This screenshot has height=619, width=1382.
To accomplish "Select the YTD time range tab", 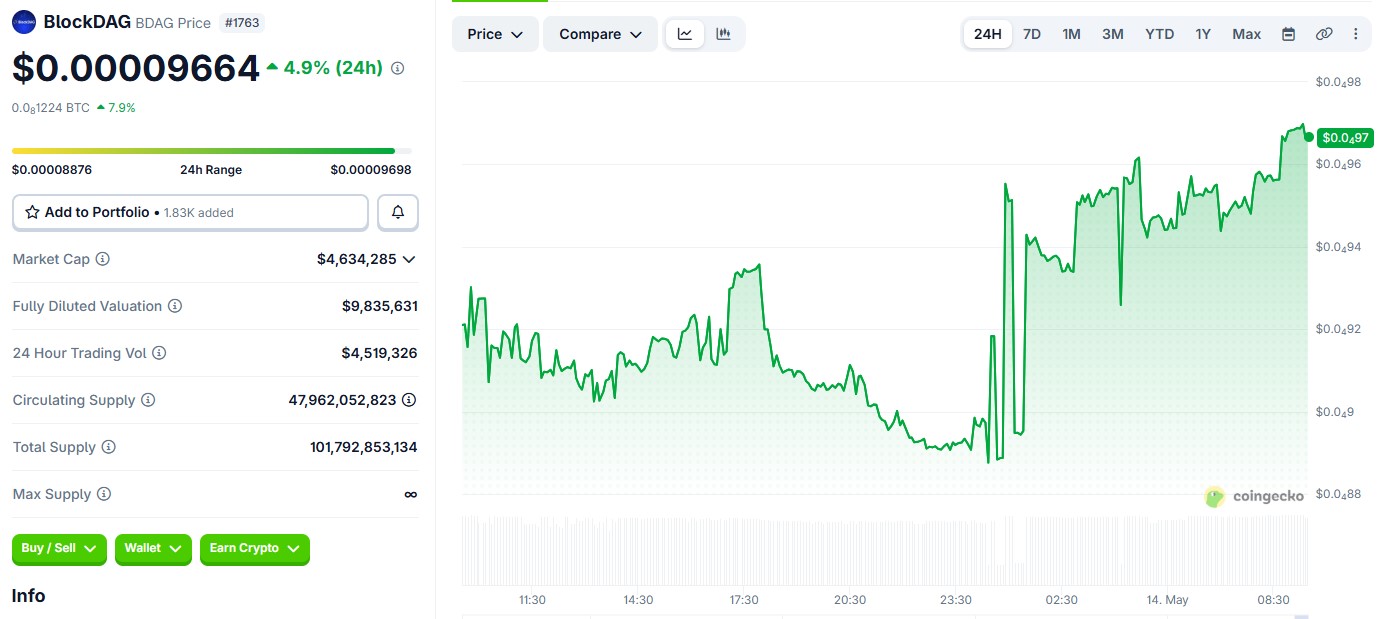I will point(1160,34).
